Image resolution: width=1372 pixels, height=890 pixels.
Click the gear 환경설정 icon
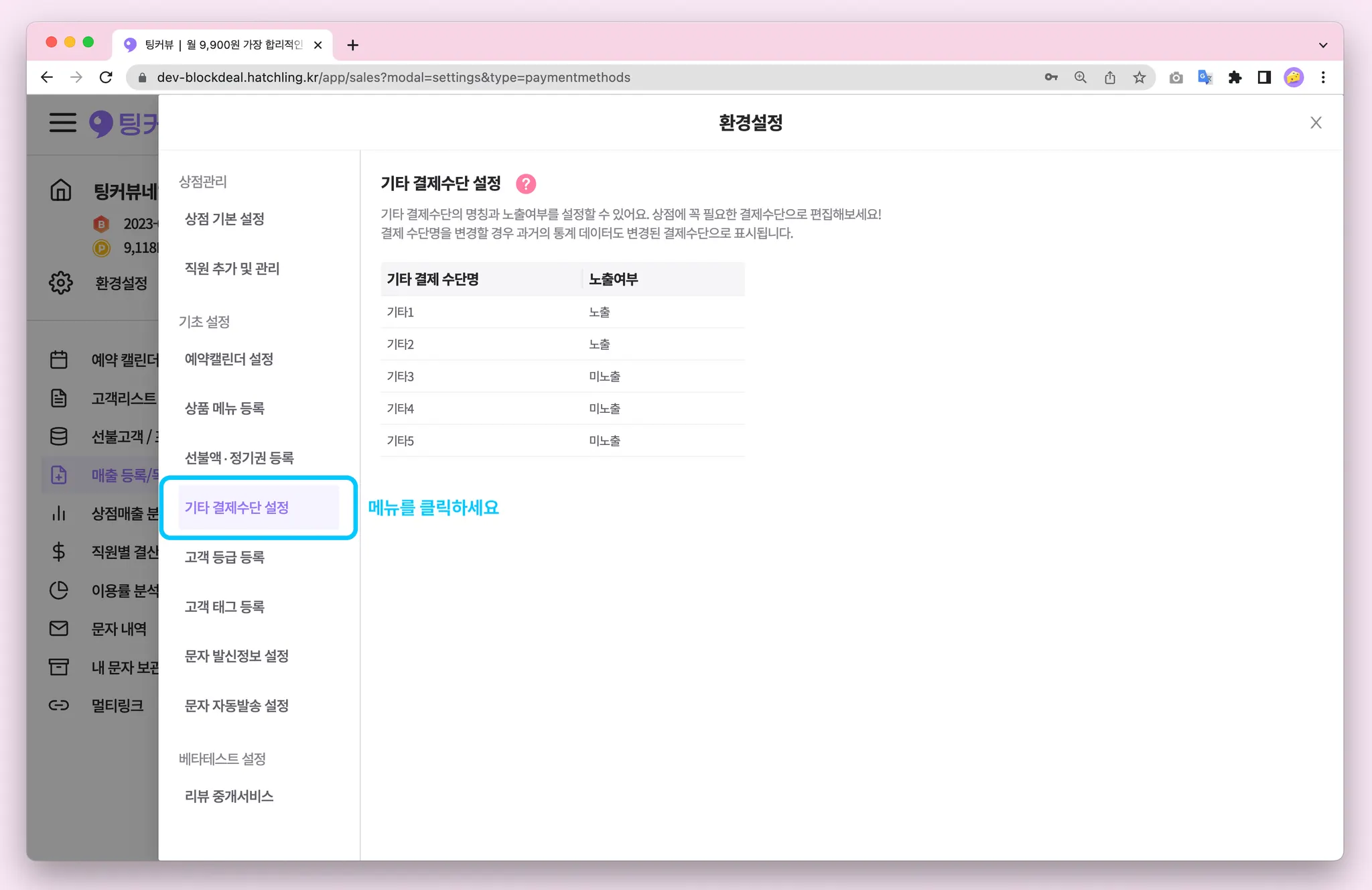pyautogui.click(x=60, y=283)
